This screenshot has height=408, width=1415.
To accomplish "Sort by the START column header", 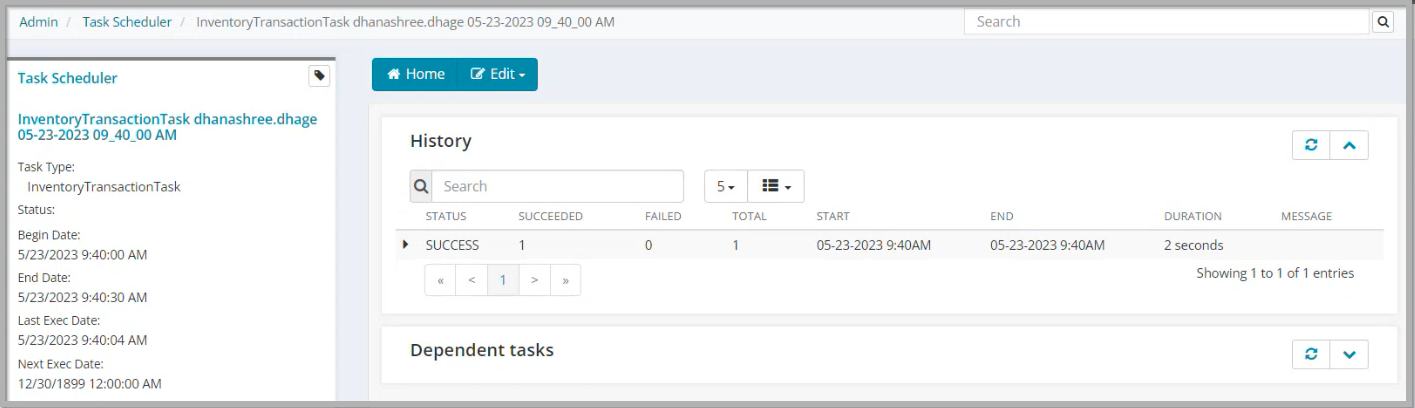I will click(x=832, y=216).
